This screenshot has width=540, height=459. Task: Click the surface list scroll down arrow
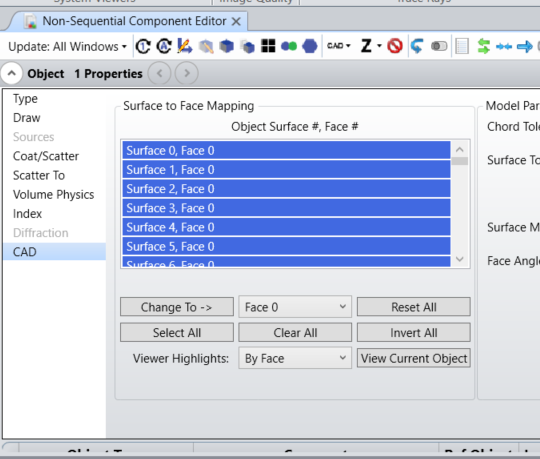tap(460, 259)
